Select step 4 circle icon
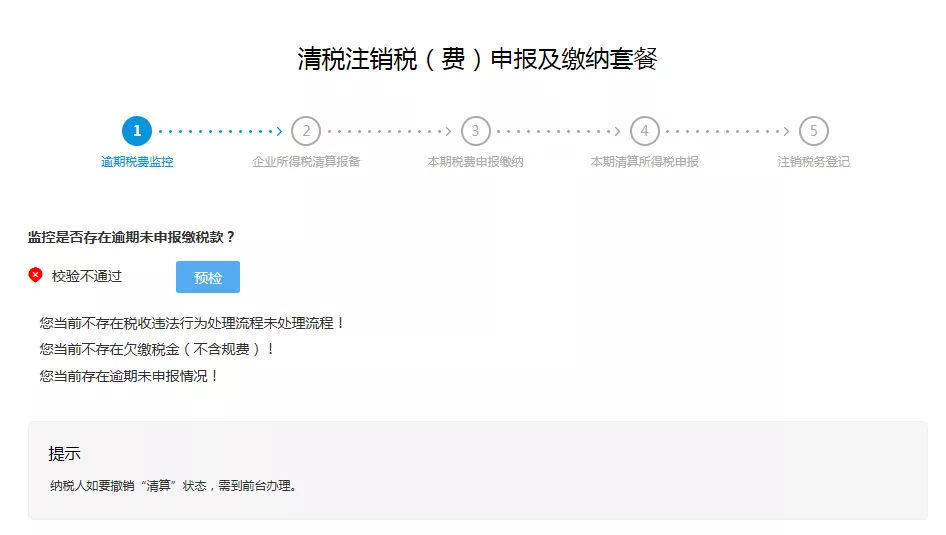This screenshot has height=535, width=946. [x=644, y=131]
